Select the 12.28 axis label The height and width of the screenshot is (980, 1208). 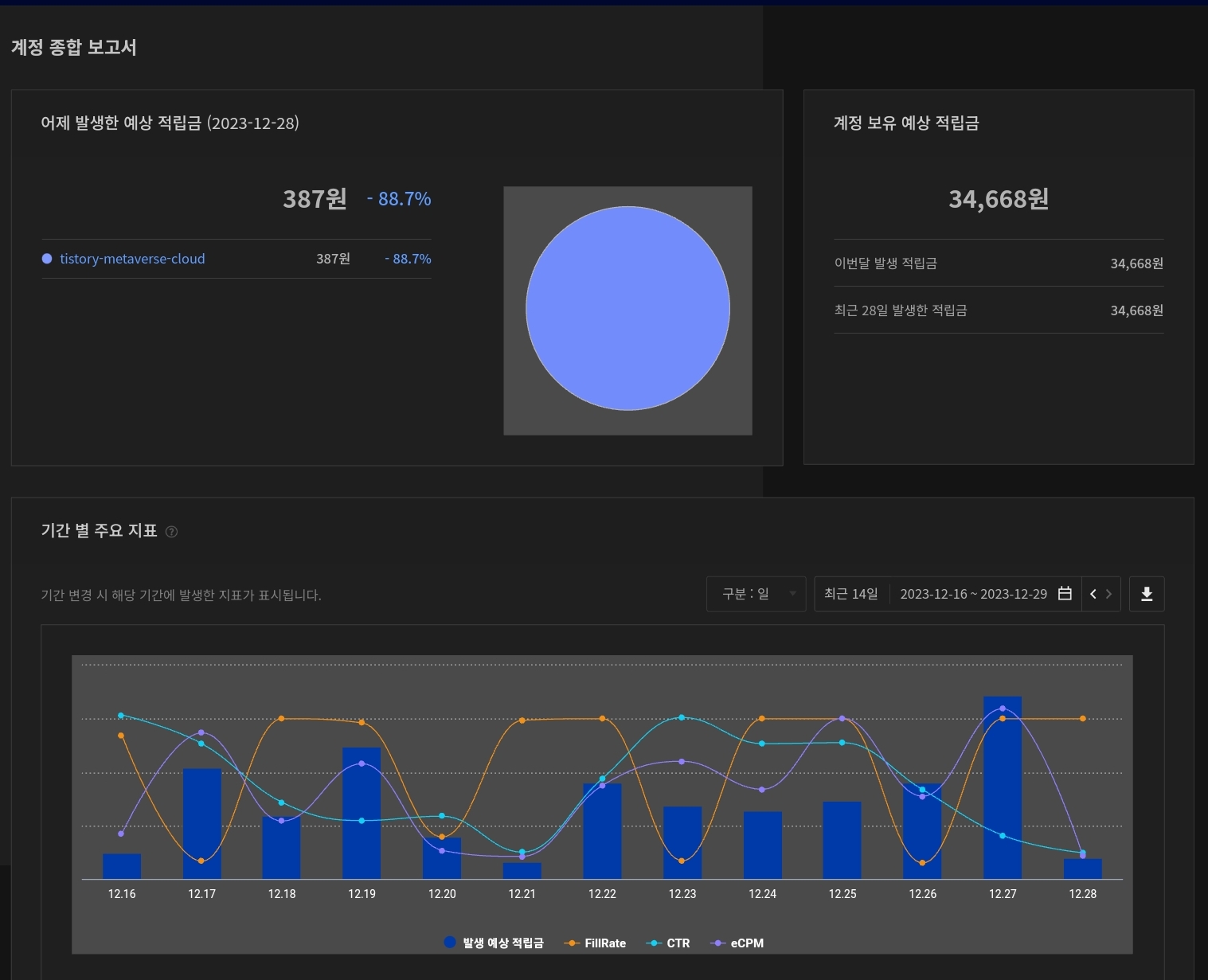[1083, 894]
